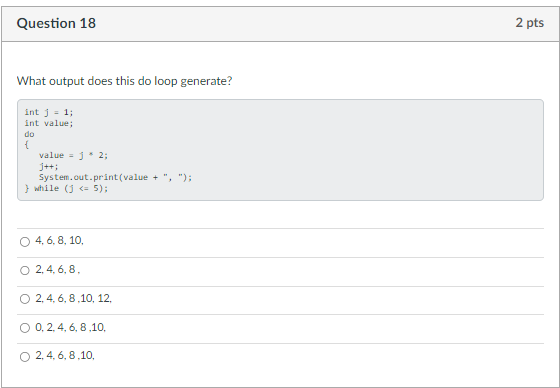Click the code line "value = j * 2;"
Viewport: 560px width, 388px height.
[x=73, y=155]
